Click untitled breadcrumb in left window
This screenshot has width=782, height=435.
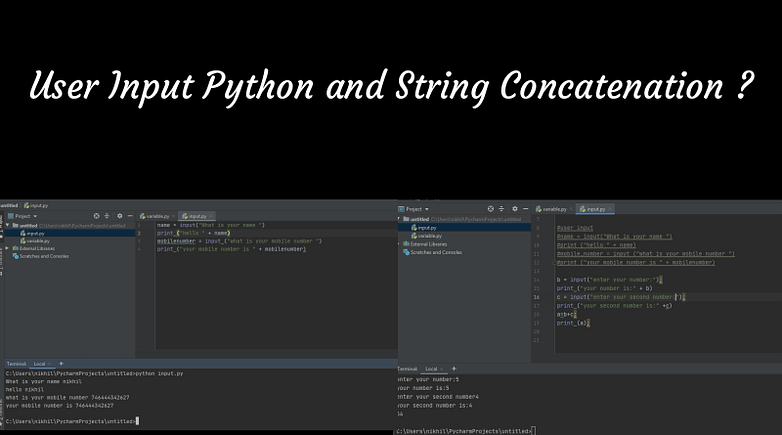tap(8, 206)
